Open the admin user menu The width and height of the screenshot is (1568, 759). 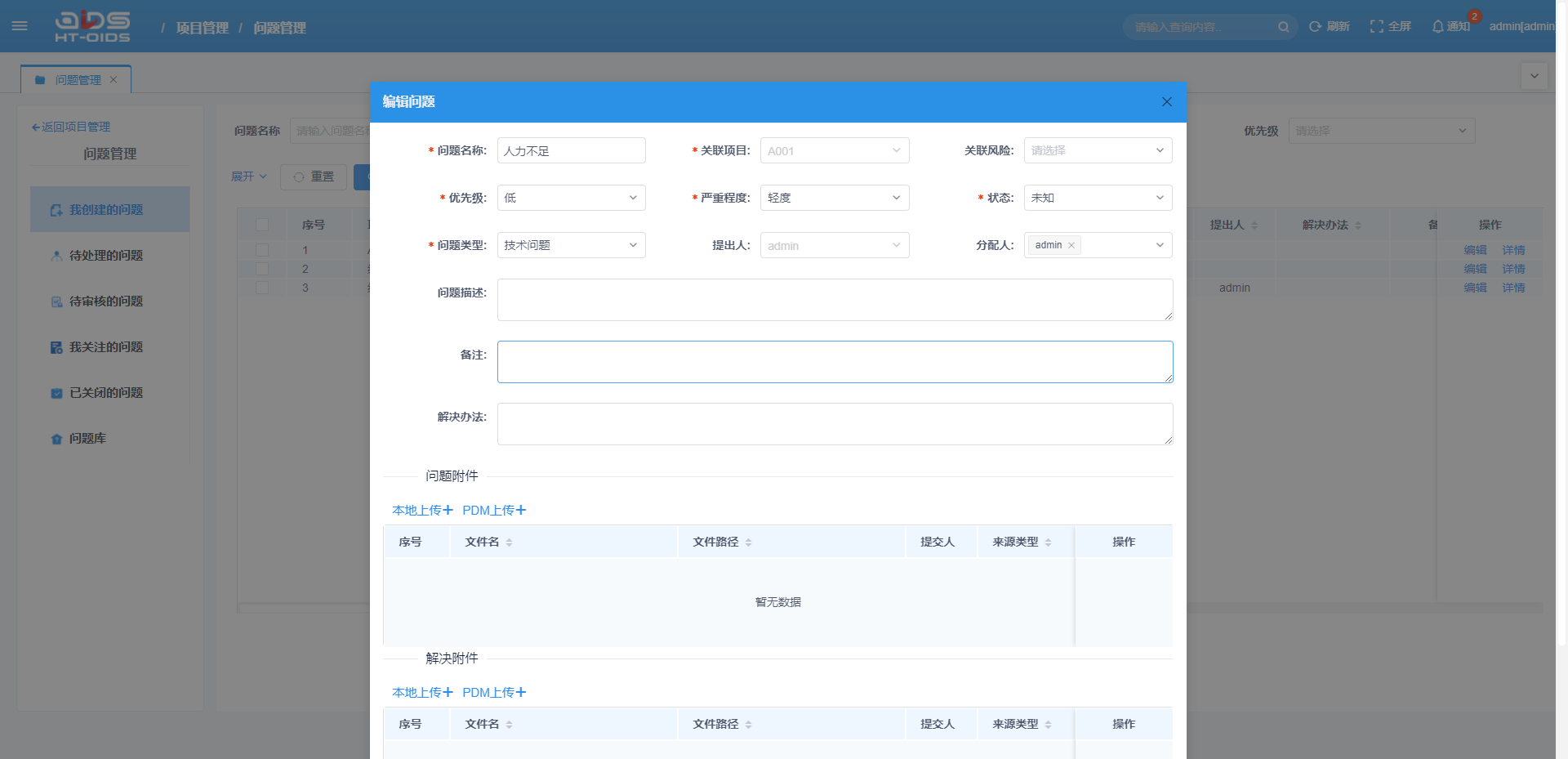point(1521,26)
